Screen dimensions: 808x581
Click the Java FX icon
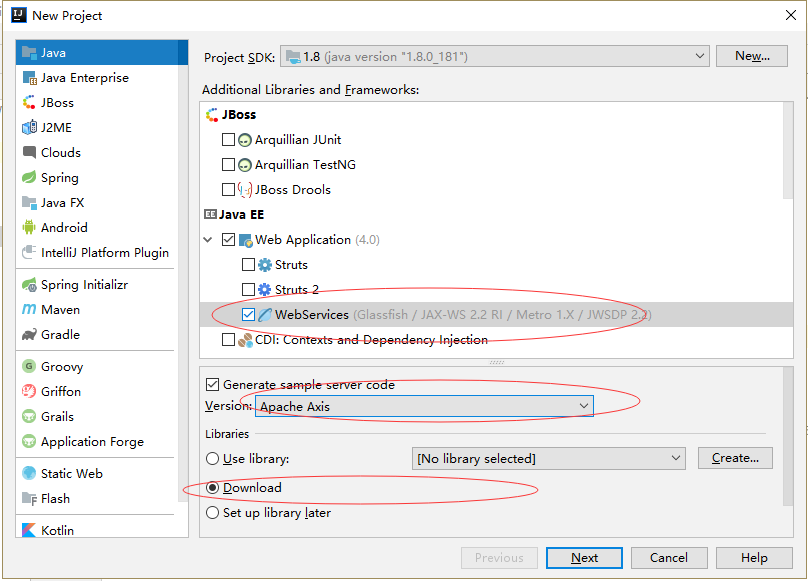click(x=29, y=203)
